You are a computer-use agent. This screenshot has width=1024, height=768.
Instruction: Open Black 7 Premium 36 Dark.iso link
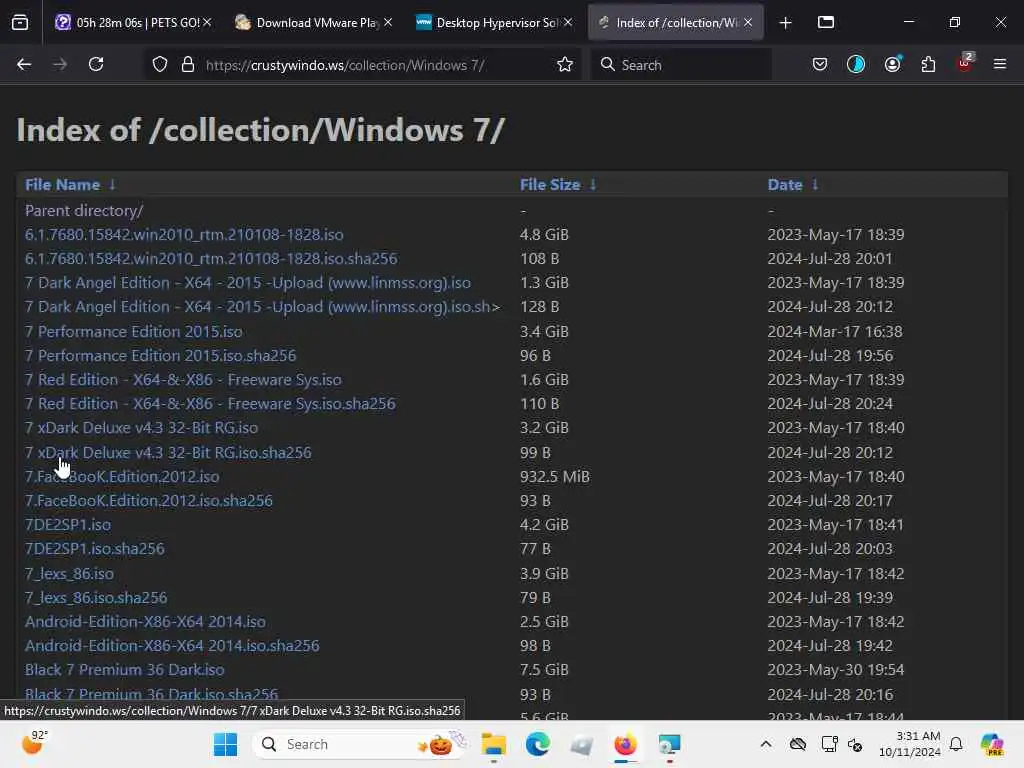click(x=124, y=670)
